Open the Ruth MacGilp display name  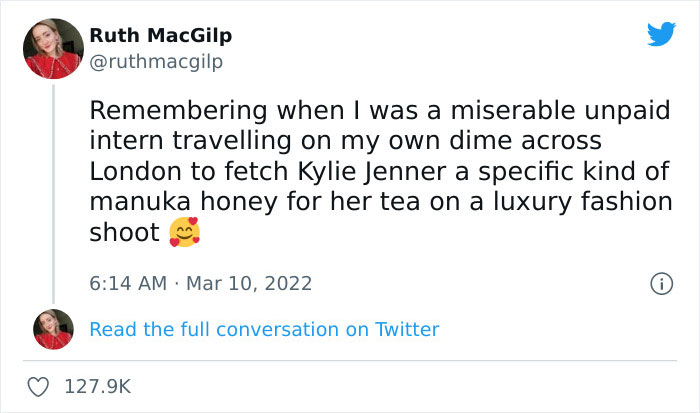click(161, 36)
